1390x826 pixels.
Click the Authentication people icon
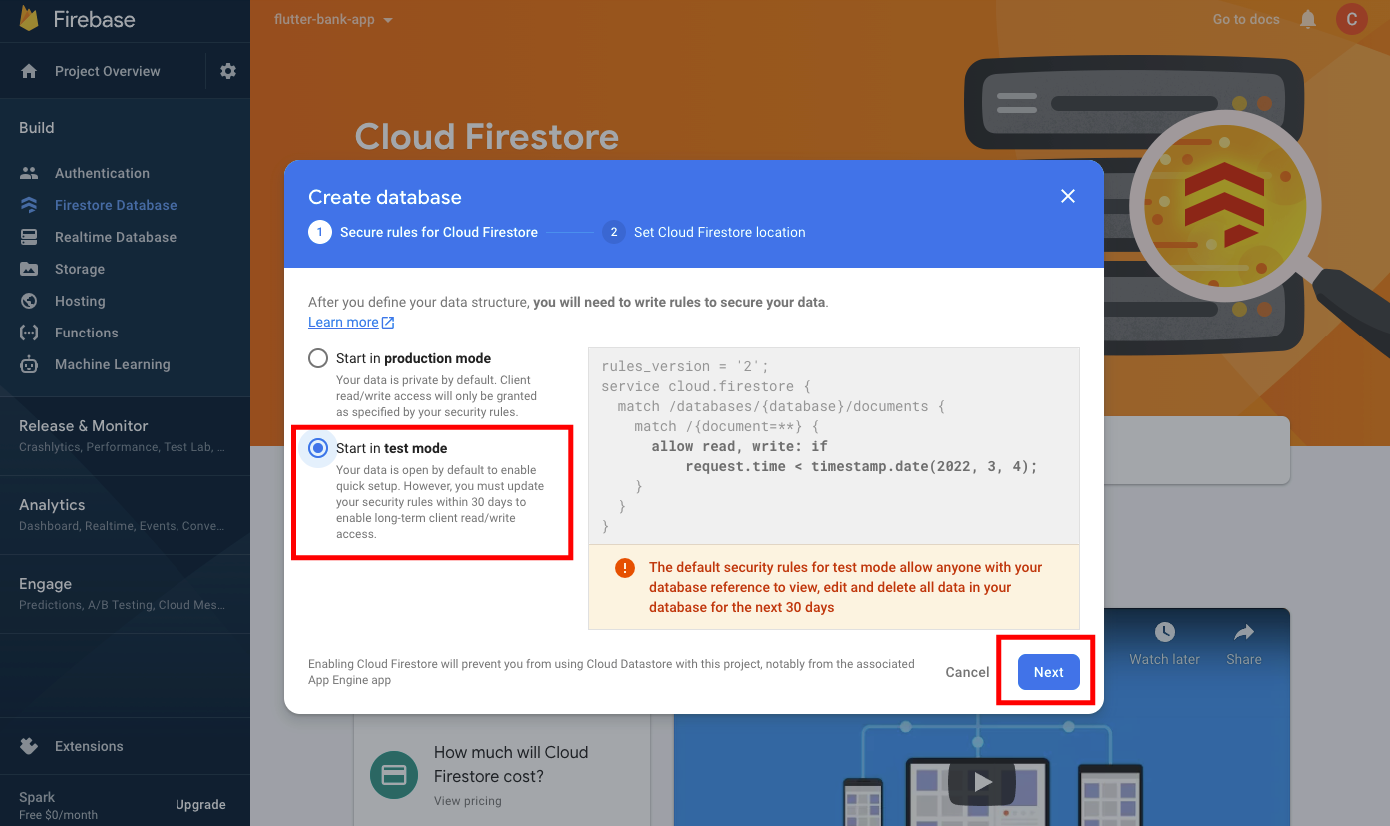tap(29, 173)
